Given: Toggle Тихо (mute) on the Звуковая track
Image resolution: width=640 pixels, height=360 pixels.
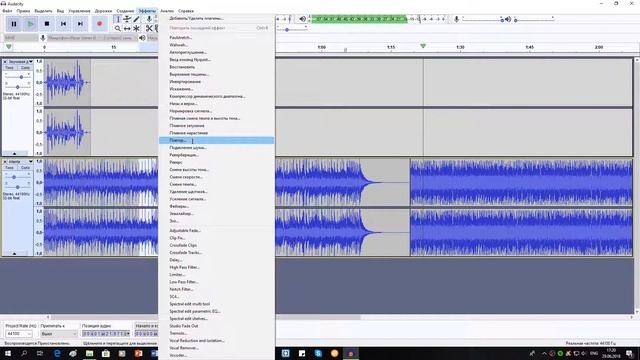Looking at the screenshot, I should pyautogui.click(x=10, y=67).
